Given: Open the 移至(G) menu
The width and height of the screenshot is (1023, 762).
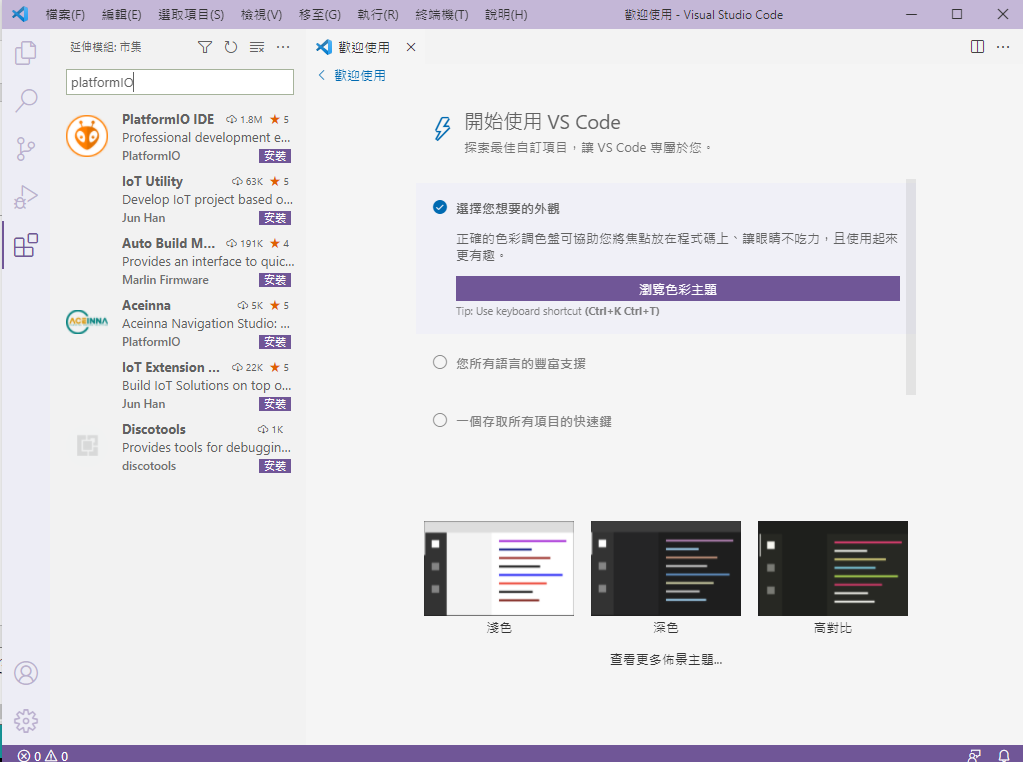Looking at the screenshot, I should (320, 14).
